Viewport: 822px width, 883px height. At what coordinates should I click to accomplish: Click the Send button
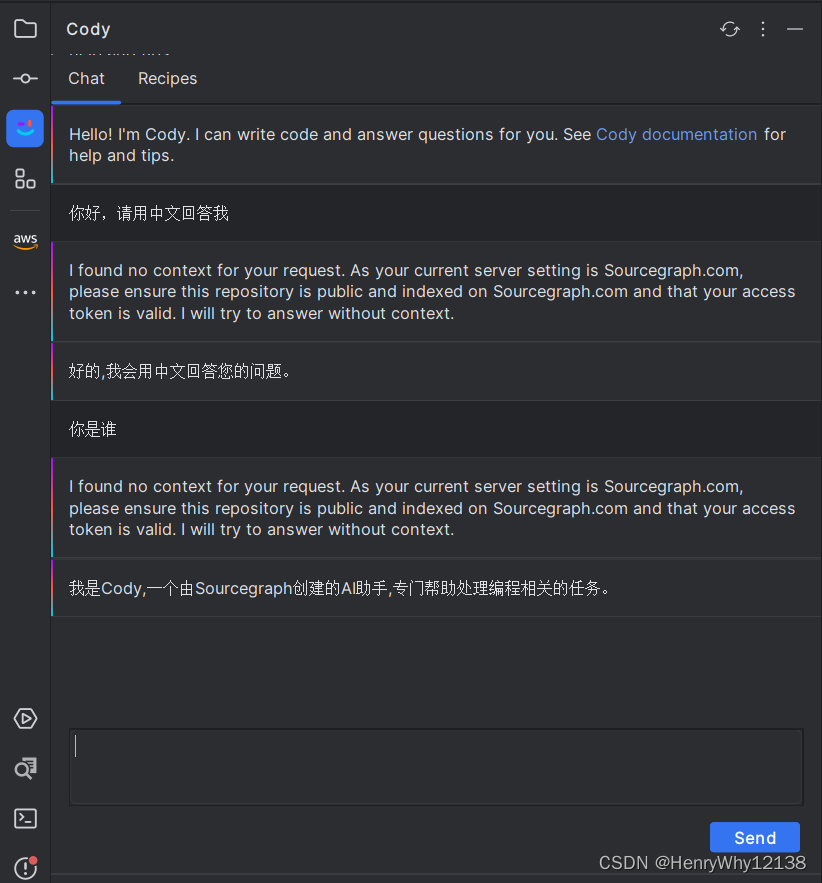(x=754, y=837)
